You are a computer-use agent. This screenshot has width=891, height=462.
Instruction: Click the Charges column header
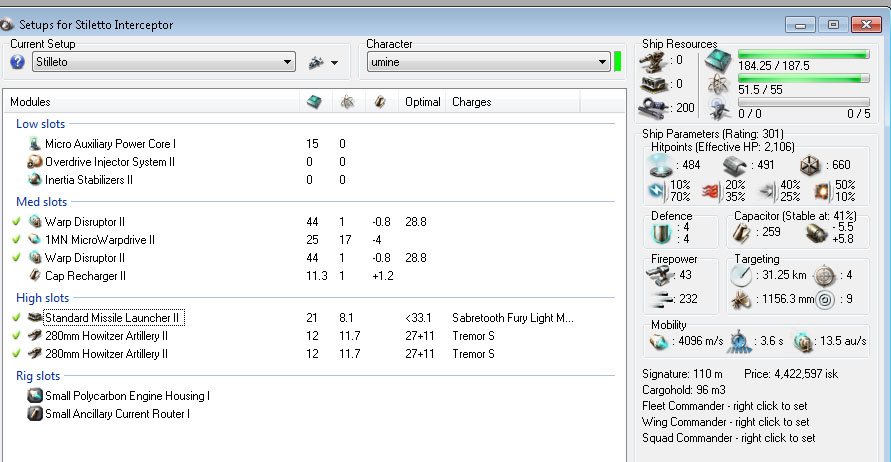(x=472, y=102)
